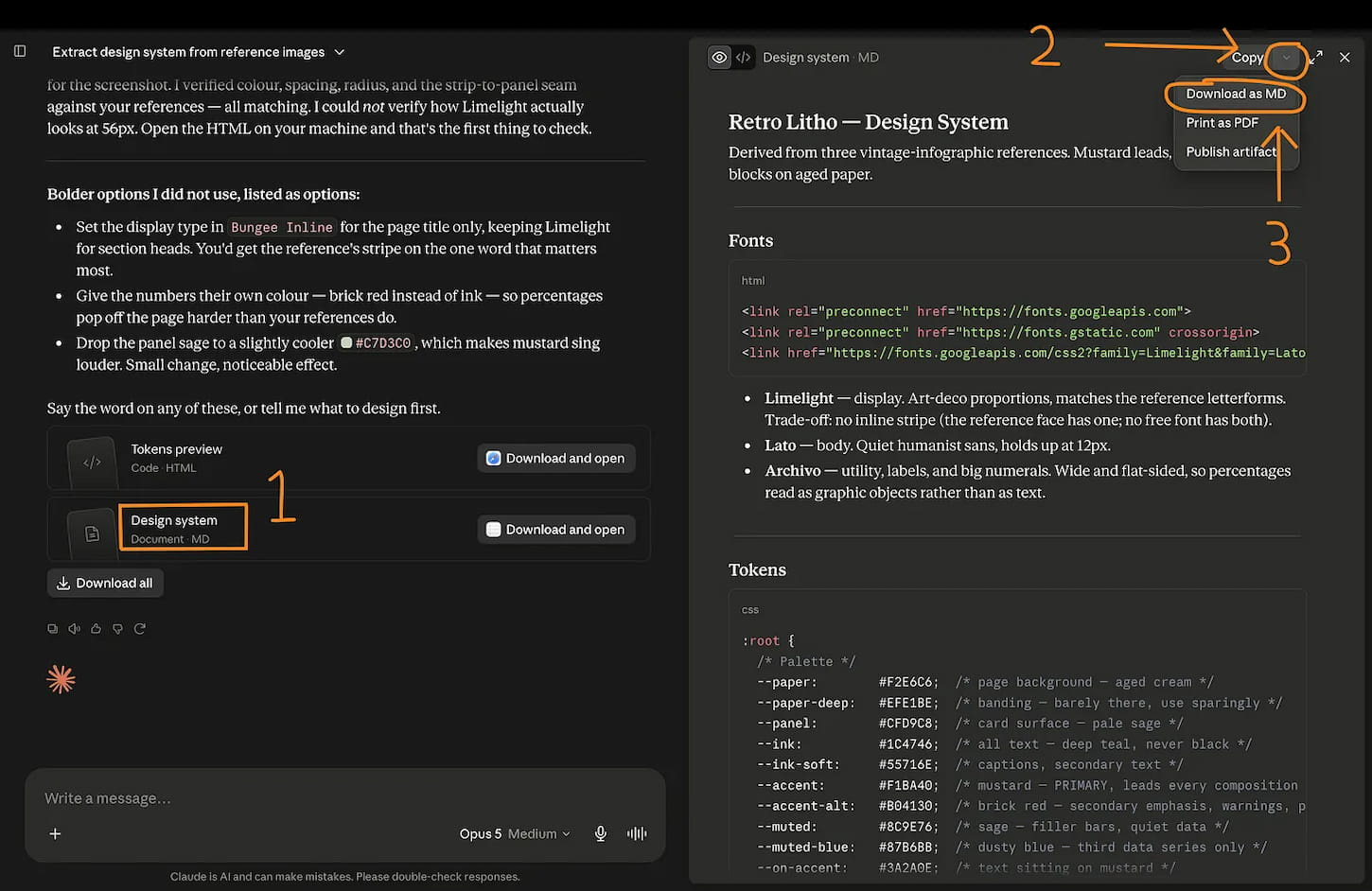The image size is (1372, 891).
Task: Expand the artifact panel to fullscreen
Action: tap(1316, 58)
